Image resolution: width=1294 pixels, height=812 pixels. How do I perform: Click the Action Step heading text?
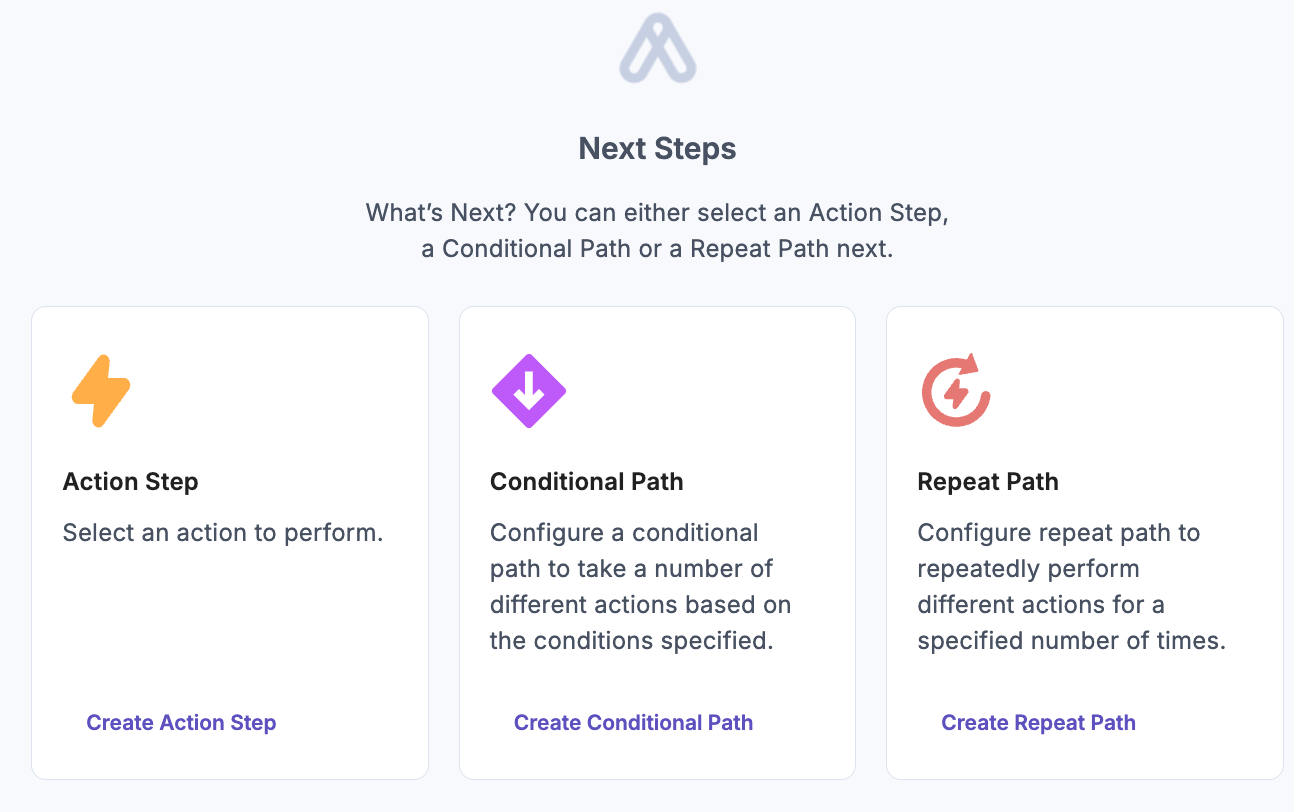point(130,481)
